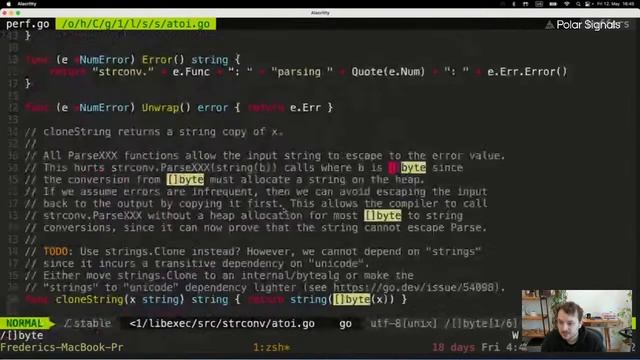The image size is (640, 360).
Task: Click the Quote(e.Num) call
Action: coord(388,72)
